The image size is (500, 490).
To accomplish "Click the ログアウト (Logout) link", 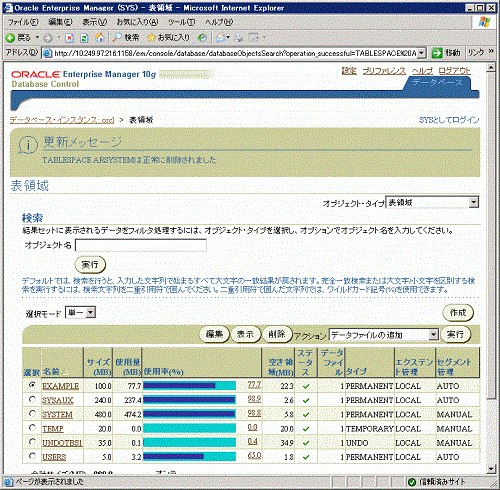I will 454,71.
